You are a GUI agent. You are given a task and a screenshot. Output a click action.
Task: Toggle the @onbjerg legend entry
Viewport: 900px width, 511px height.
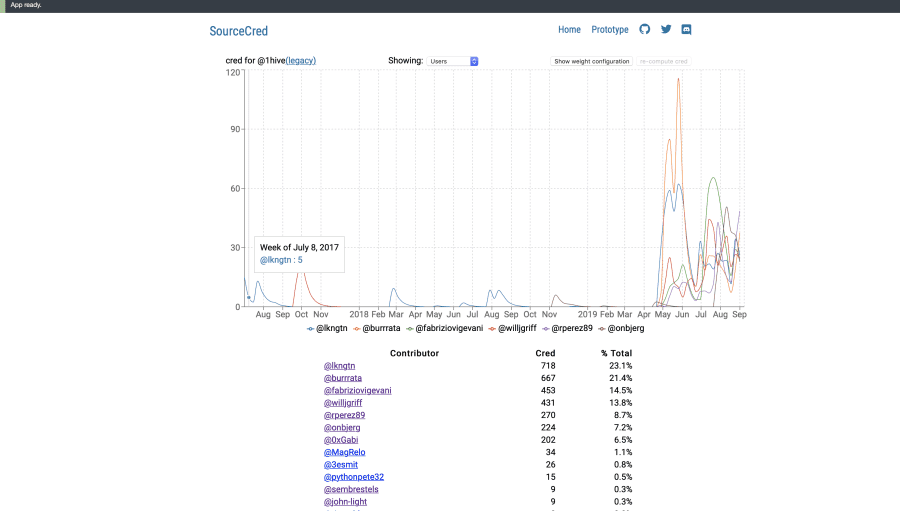click(x=621, y=328)
